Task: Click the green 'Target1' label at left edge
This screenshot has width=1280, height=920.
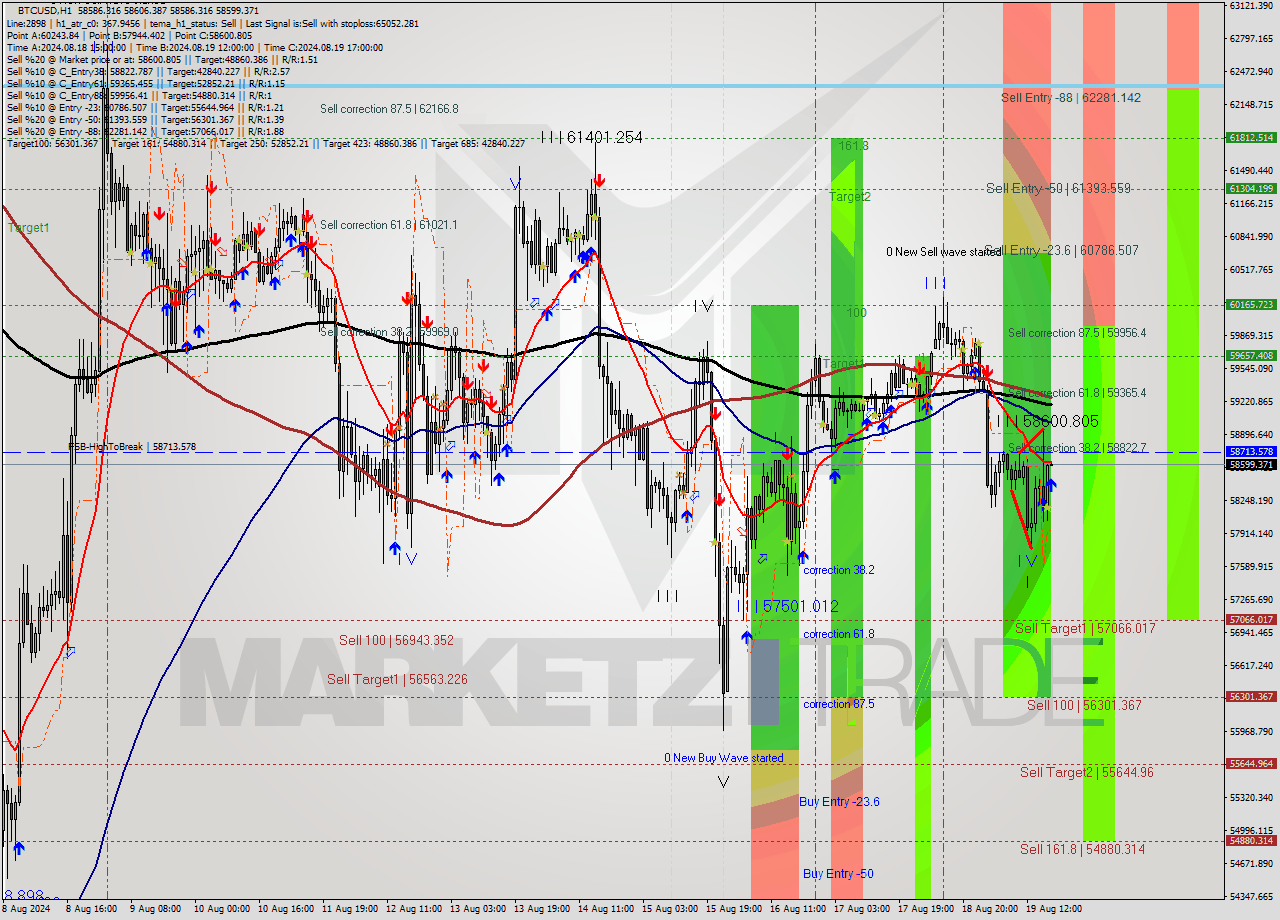Action: 29,228
